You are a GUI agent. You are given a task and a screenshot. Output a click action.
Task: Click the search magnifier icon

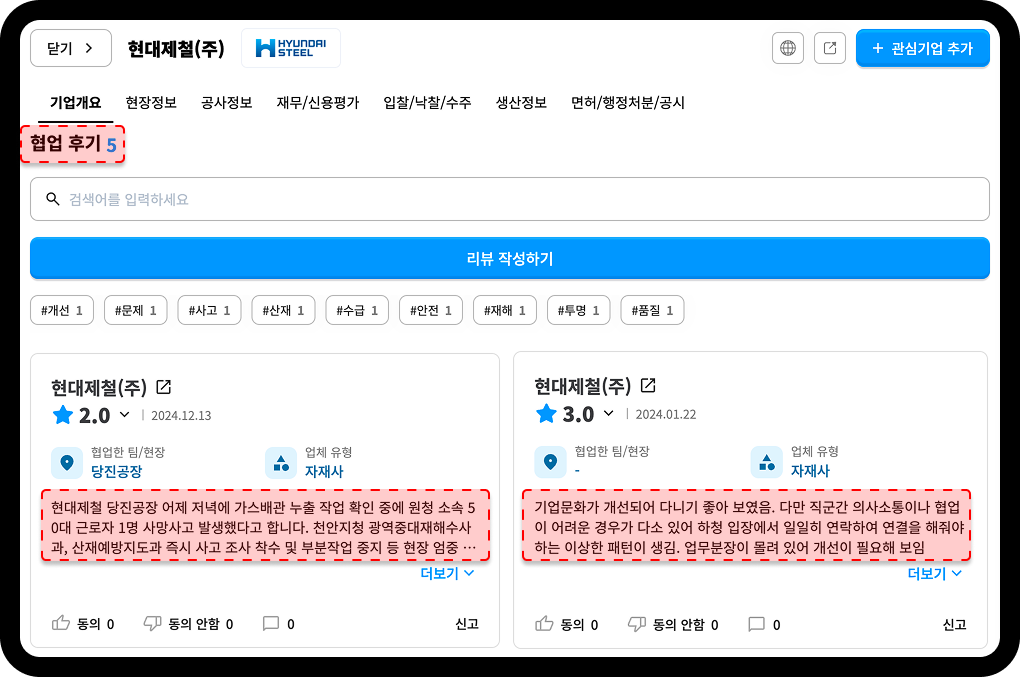tap(53, 199)
